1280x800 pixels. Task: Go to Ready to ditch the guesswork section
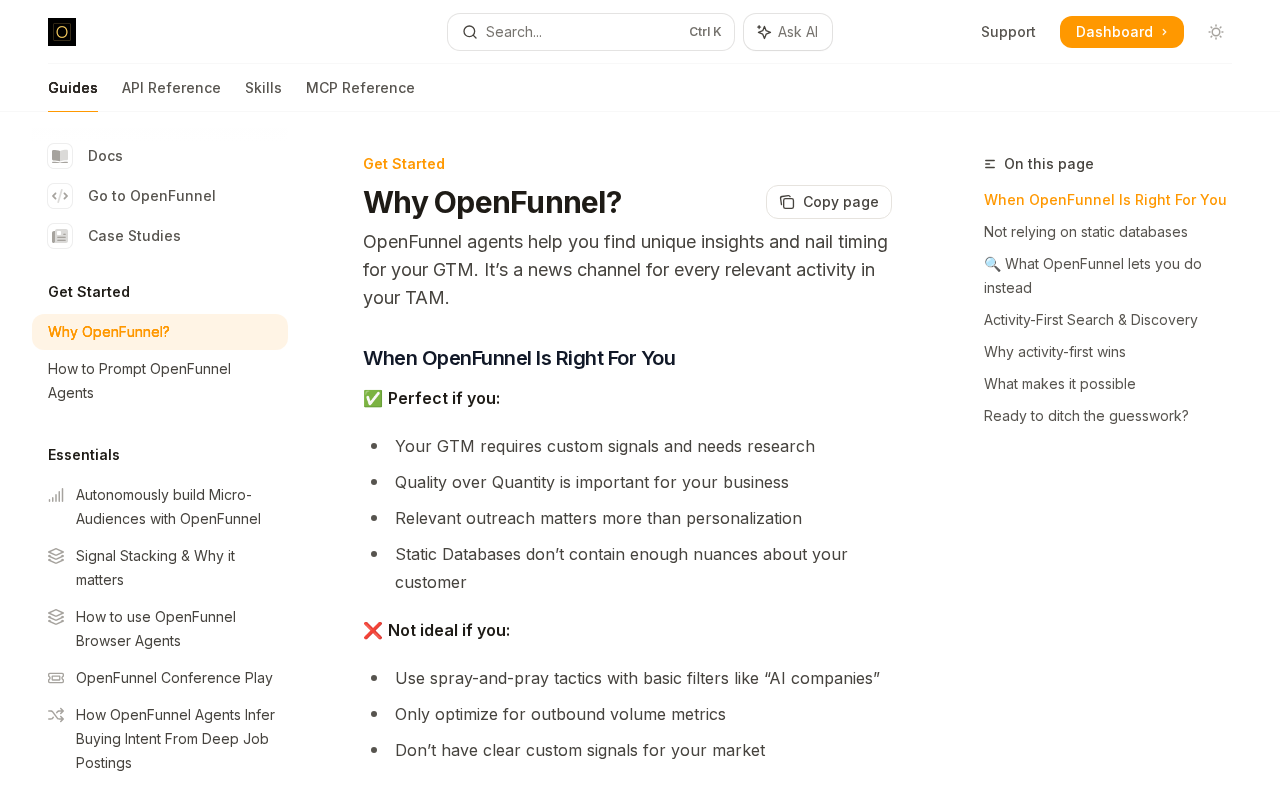1086,416
